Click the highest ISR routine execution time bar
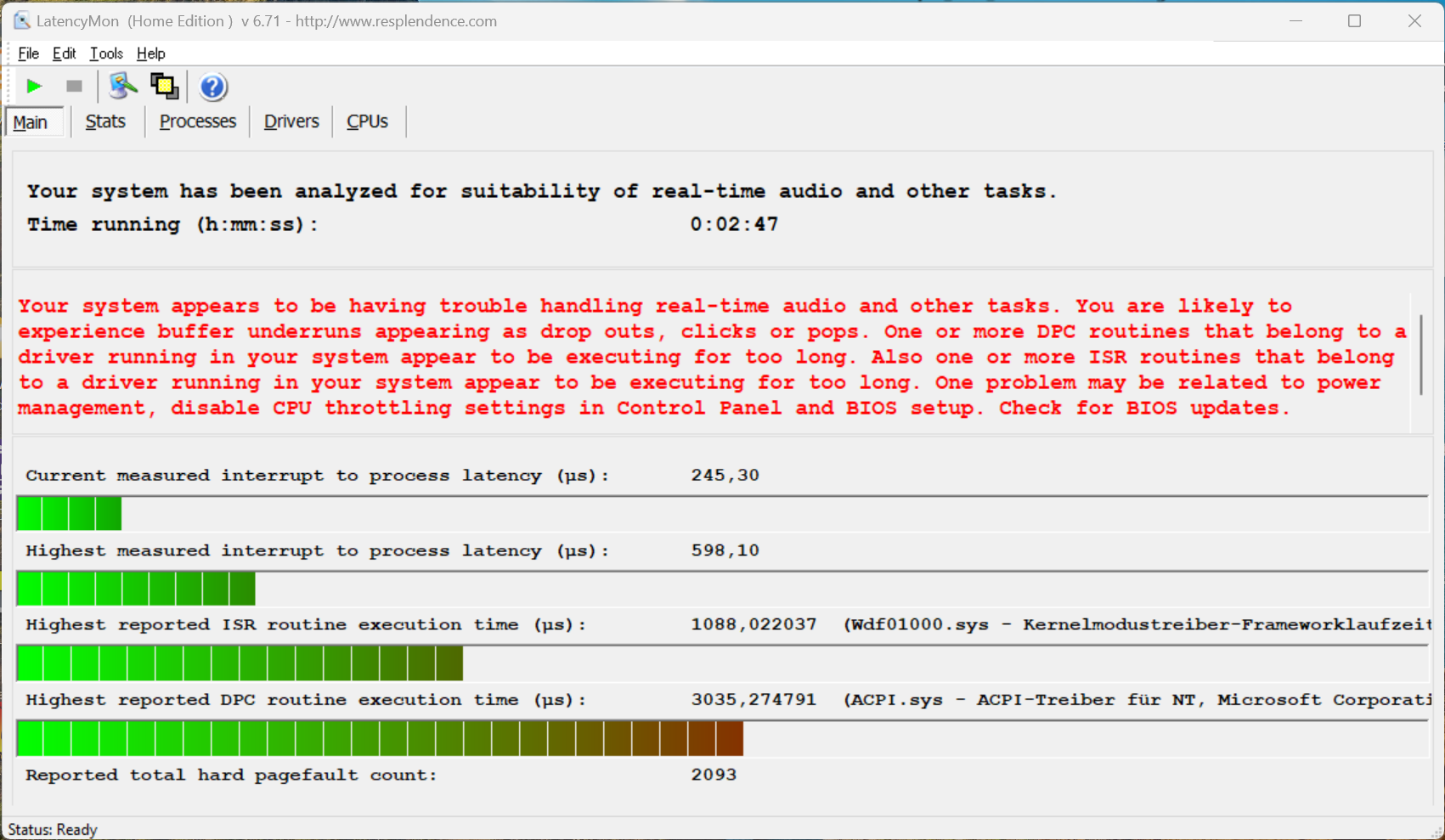Image resolution: width=1445 pixels, height=840 pixels. pyautogui.click(x=240, y=663)
